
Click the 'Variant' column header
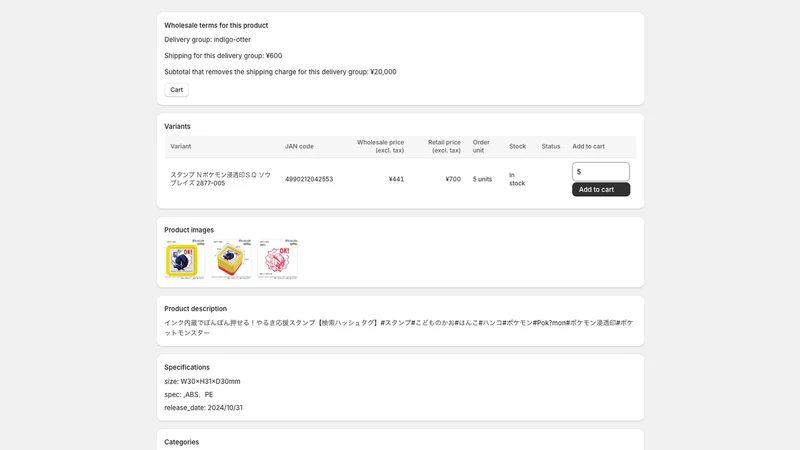click(x=181, y=146)
